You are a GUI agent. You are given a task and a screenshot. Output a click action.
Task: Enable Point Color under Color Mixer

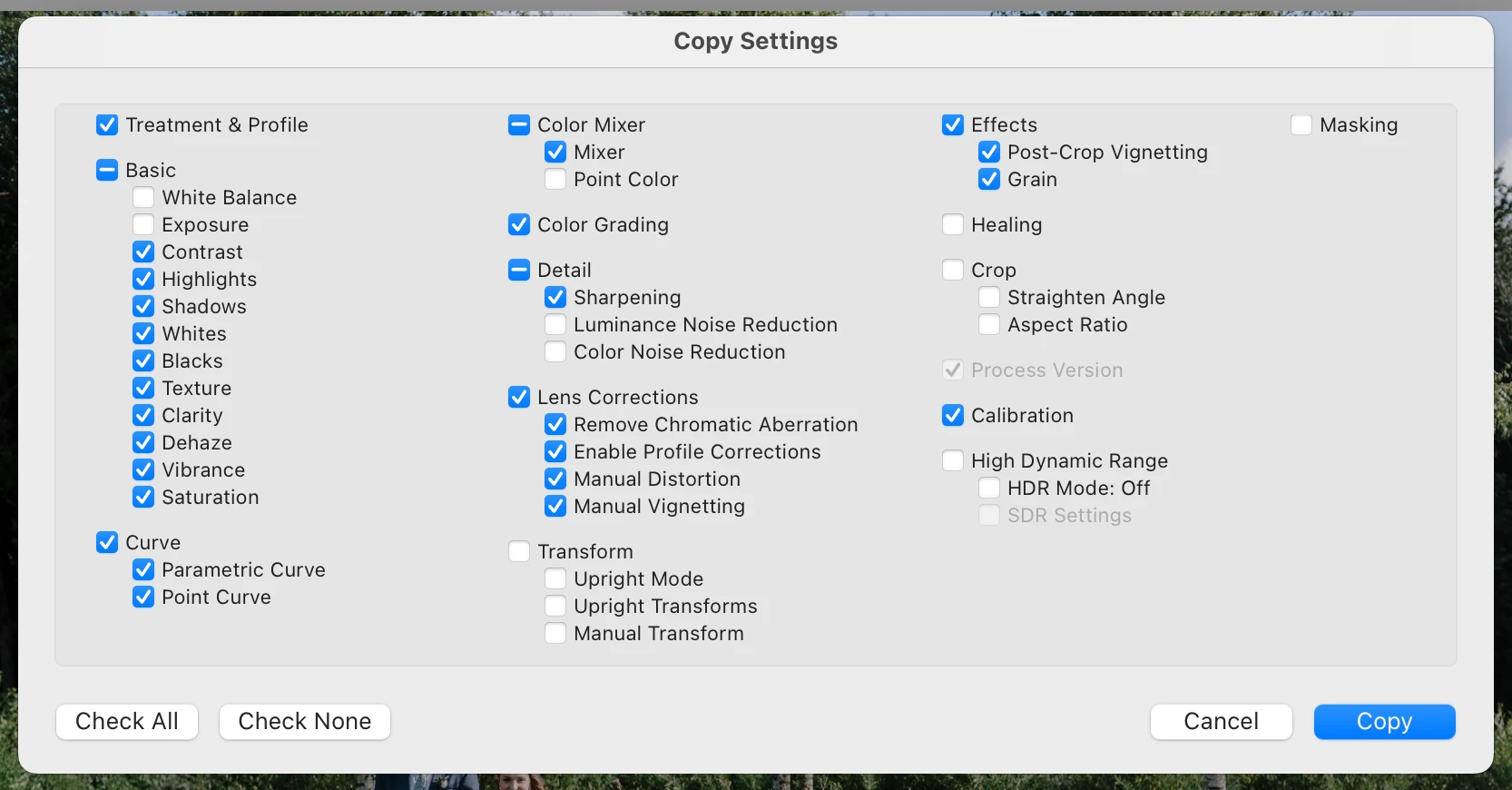coord(555,180)
